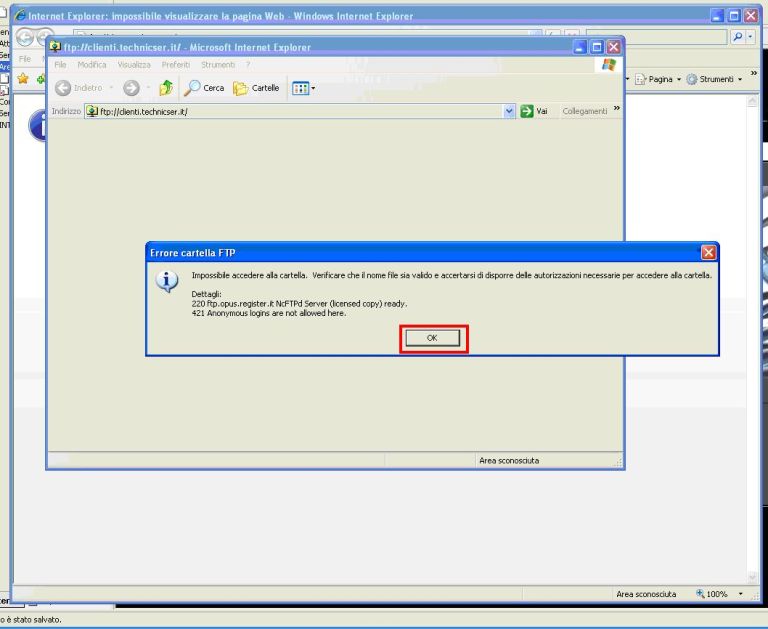Image resolution: width=768 pixels, height=629 pixels.
Task: Click OK in the FTP error dialog
Action: coord(432,338)
